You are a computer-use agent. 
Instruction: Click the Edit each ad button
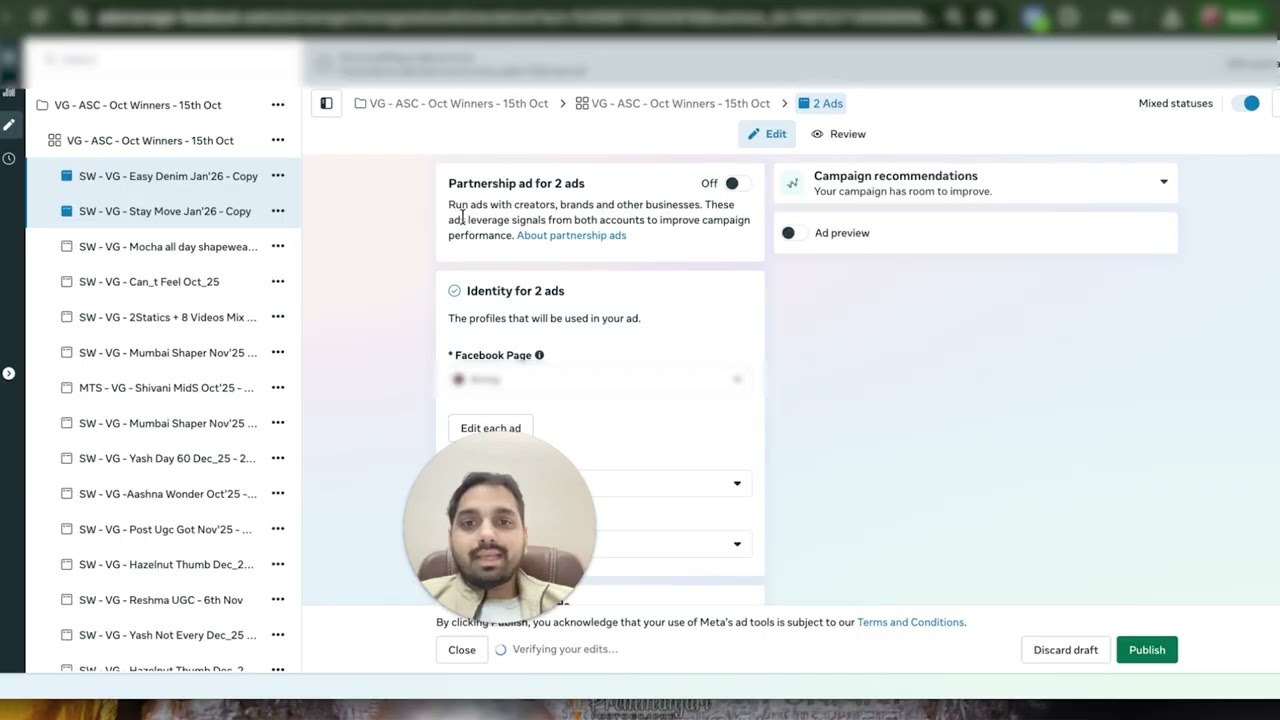[x=491, y=428]
